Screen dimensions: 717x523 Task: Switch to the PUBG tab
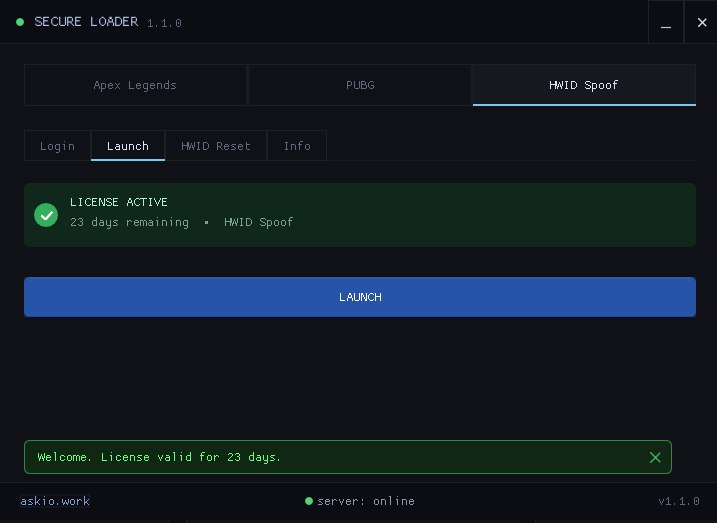(x=360, y=85)
